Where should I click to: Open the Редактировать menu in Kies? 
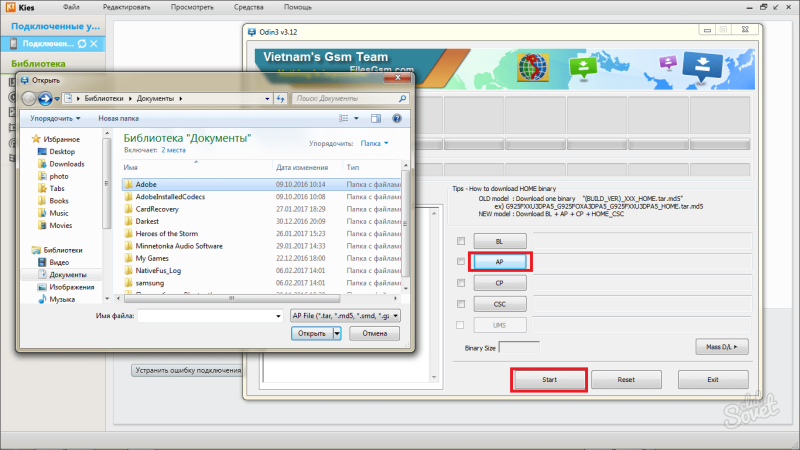tap(127, 7)
